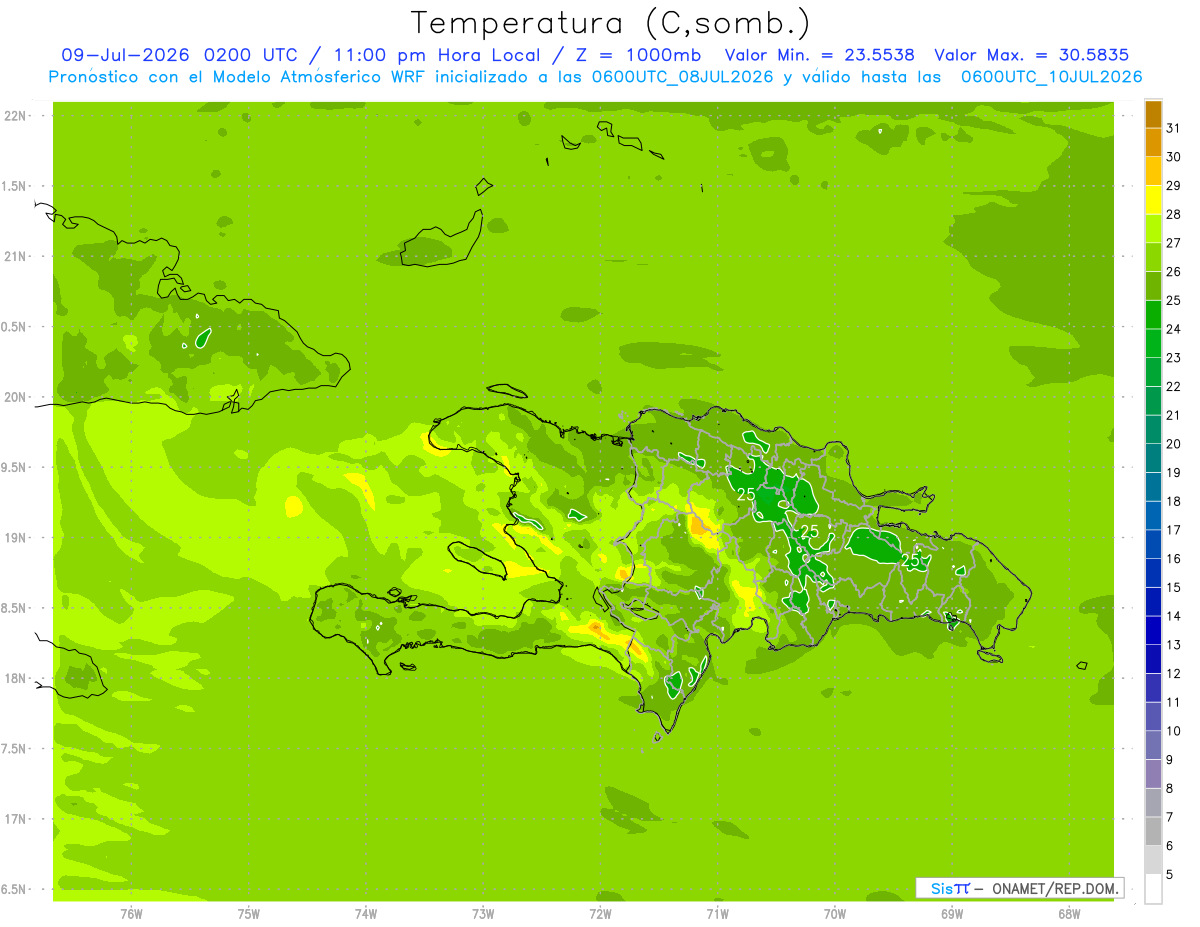1200x927 pixels.
Task: Click "Pronóstico con el Modelo Atmósferico WRF" text
Action: coord(235,77)
